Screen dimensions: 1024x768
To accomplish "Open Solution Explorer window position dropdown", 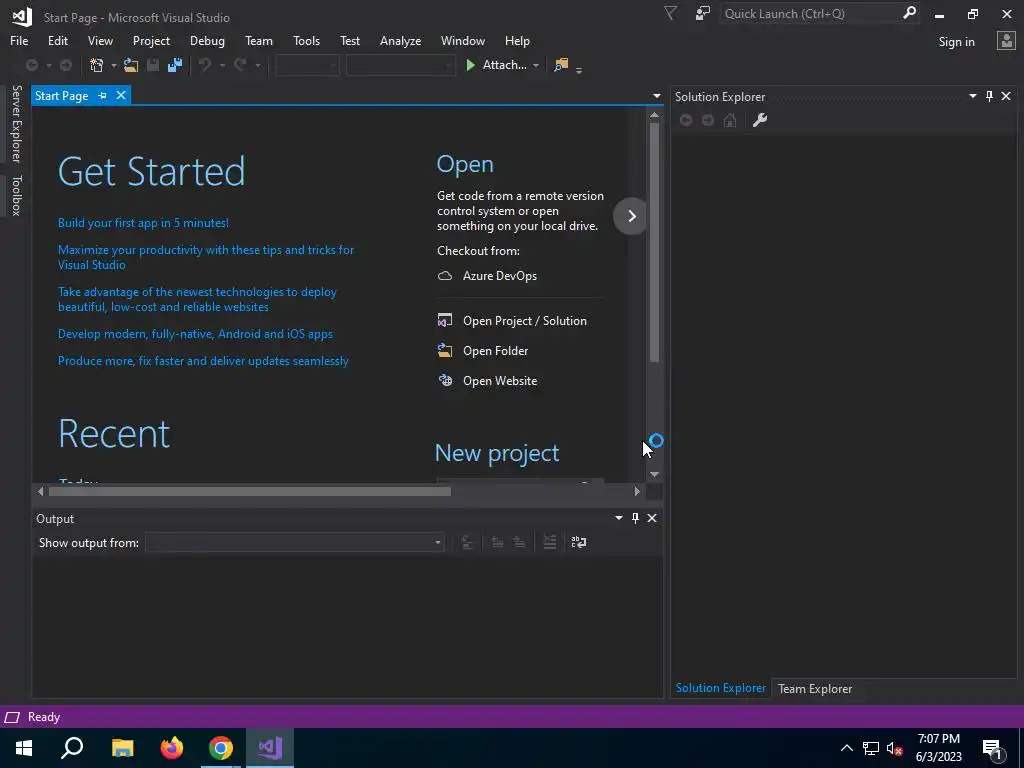I will coord(972,96).
